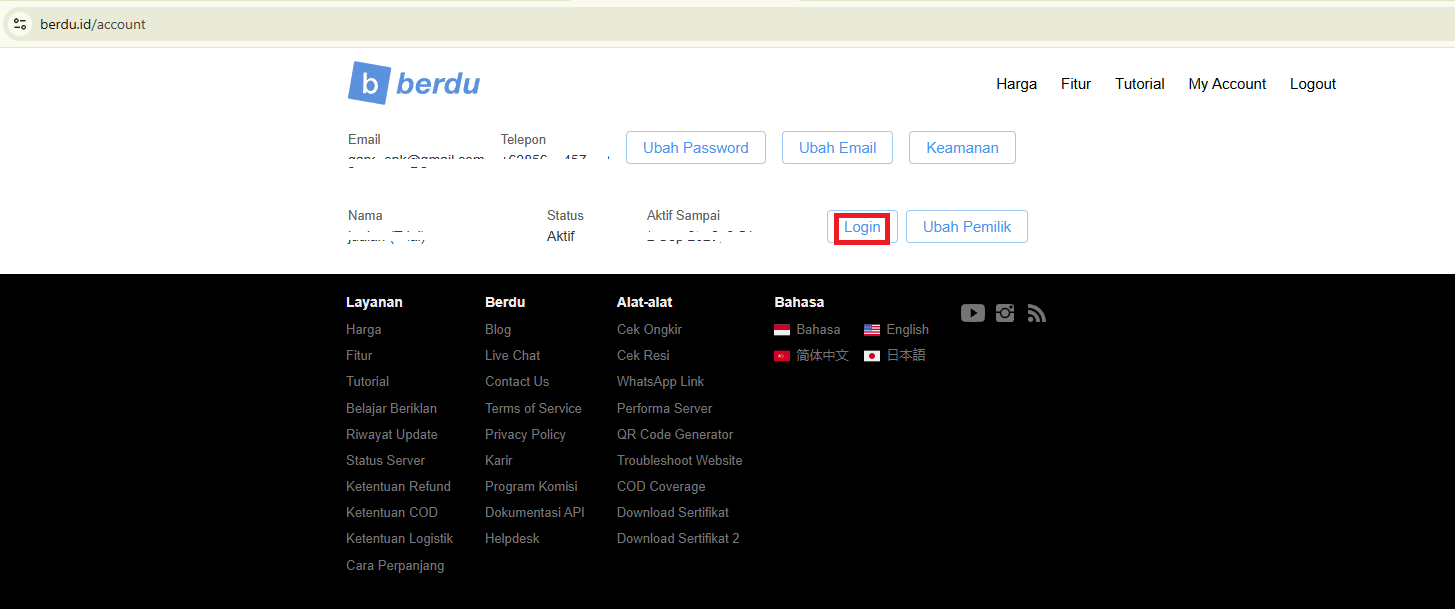Screen dimensions: 1455x609
Task: Open Cek Resi tool link
Action: point(643,355)
